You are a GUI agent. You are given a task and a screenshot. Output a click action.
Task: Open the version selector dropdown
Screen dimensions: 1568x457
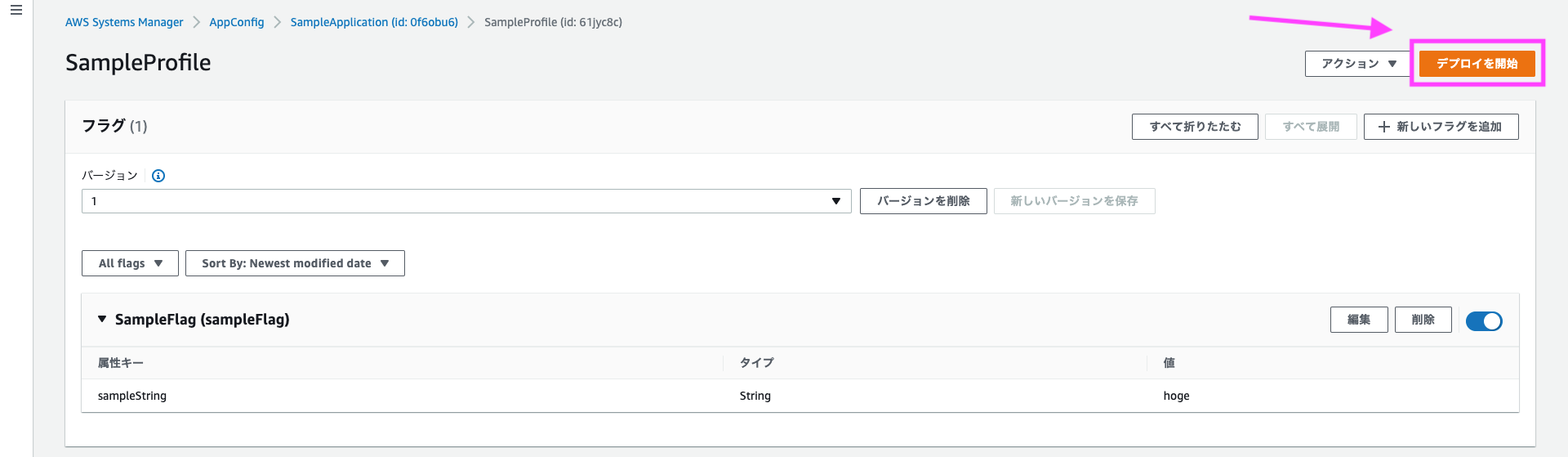(x=466, y=201)
